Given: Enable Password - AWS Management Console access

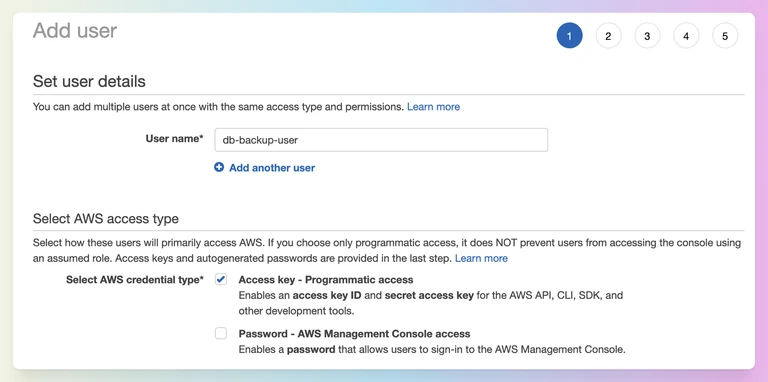Looking at the screenshot, I should (221, 334).
